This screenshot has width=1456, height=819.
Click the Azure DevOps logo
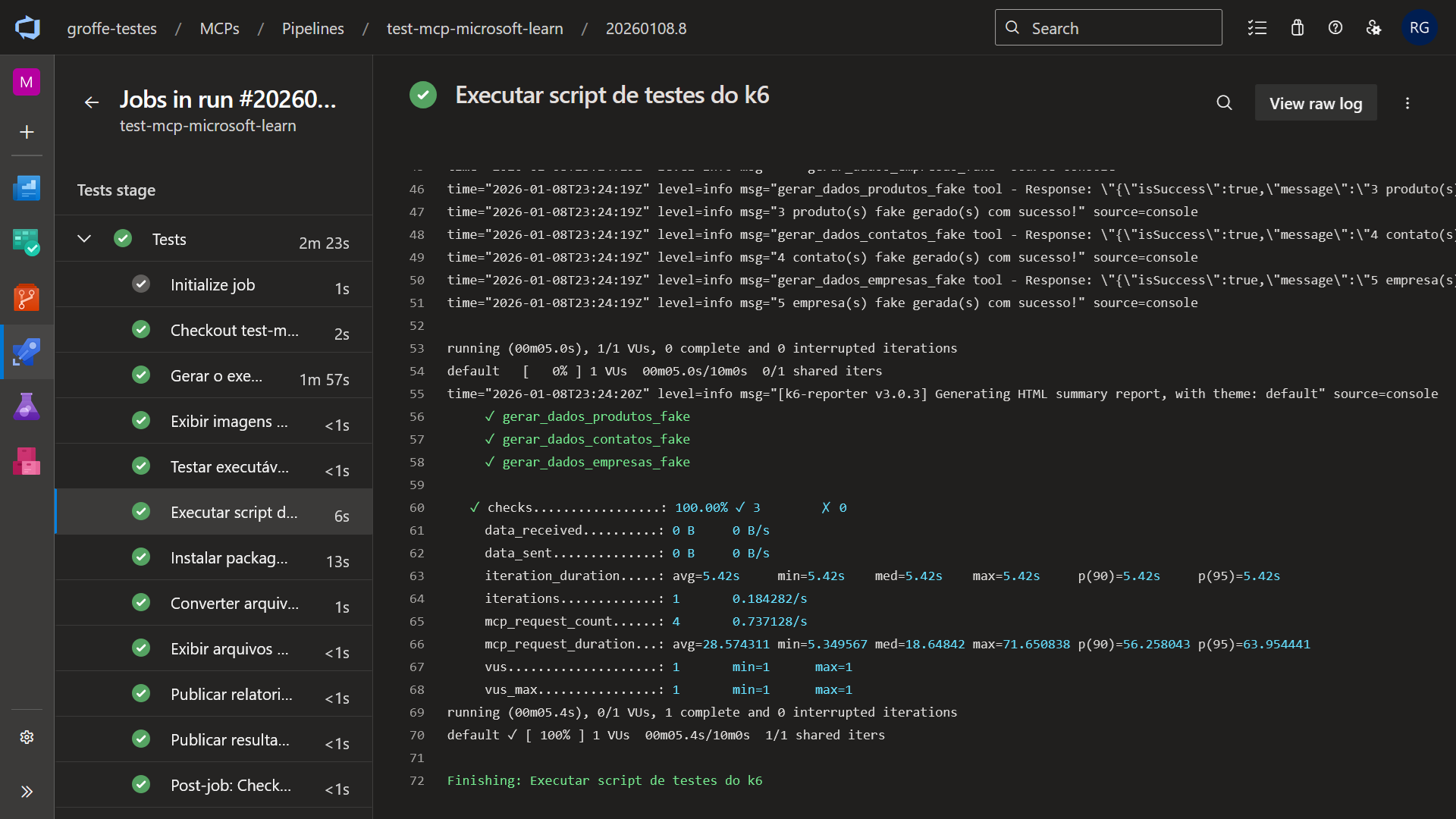point(27,28)
